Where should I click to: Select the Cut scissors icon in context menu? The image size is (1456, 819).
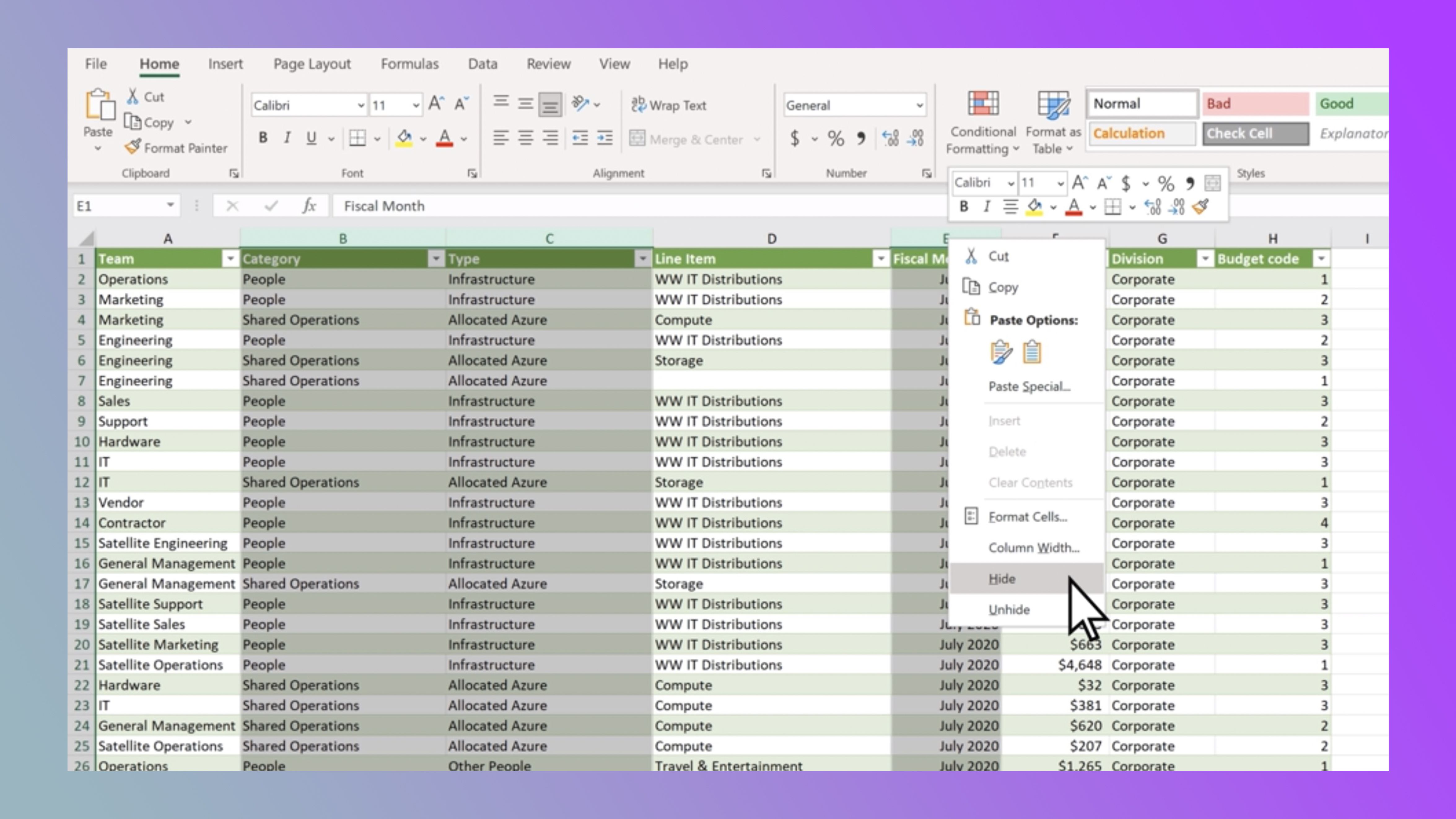pyautogui.click(x=970, y=255)
